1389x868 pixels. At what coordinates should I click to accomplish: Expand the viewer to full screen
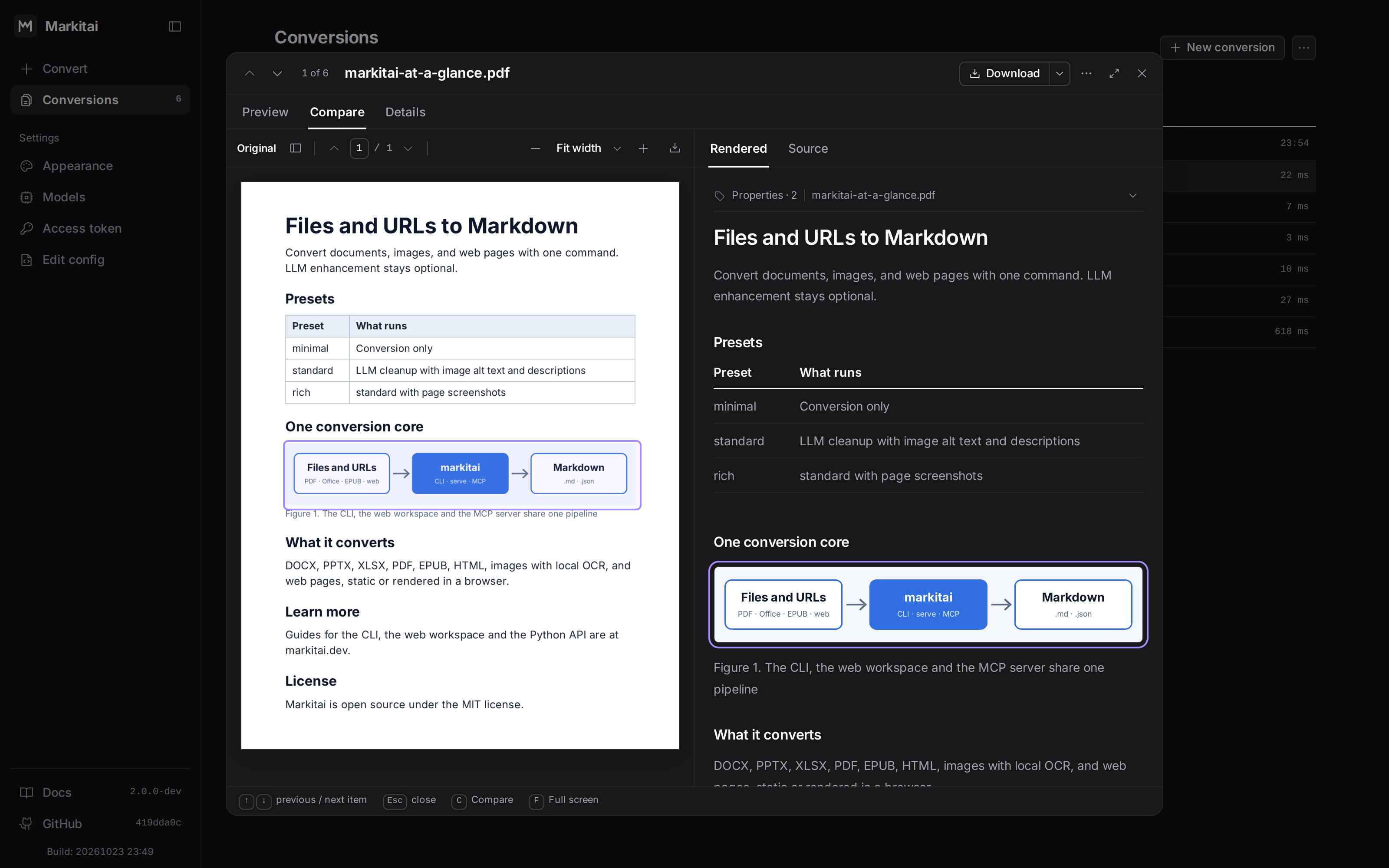point(1114,73)
